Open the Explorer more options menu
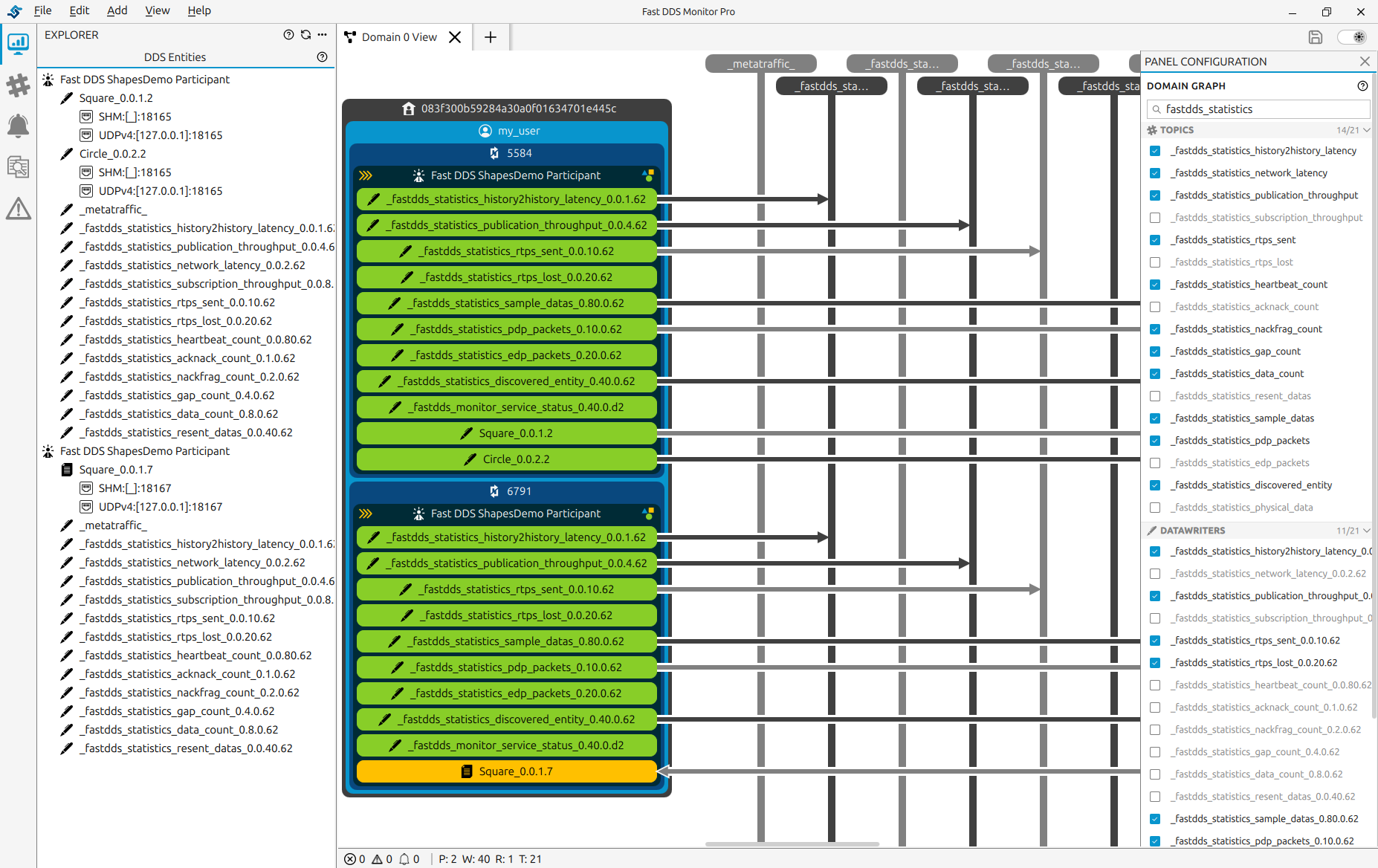1378x868 pixels. point(322,35)
